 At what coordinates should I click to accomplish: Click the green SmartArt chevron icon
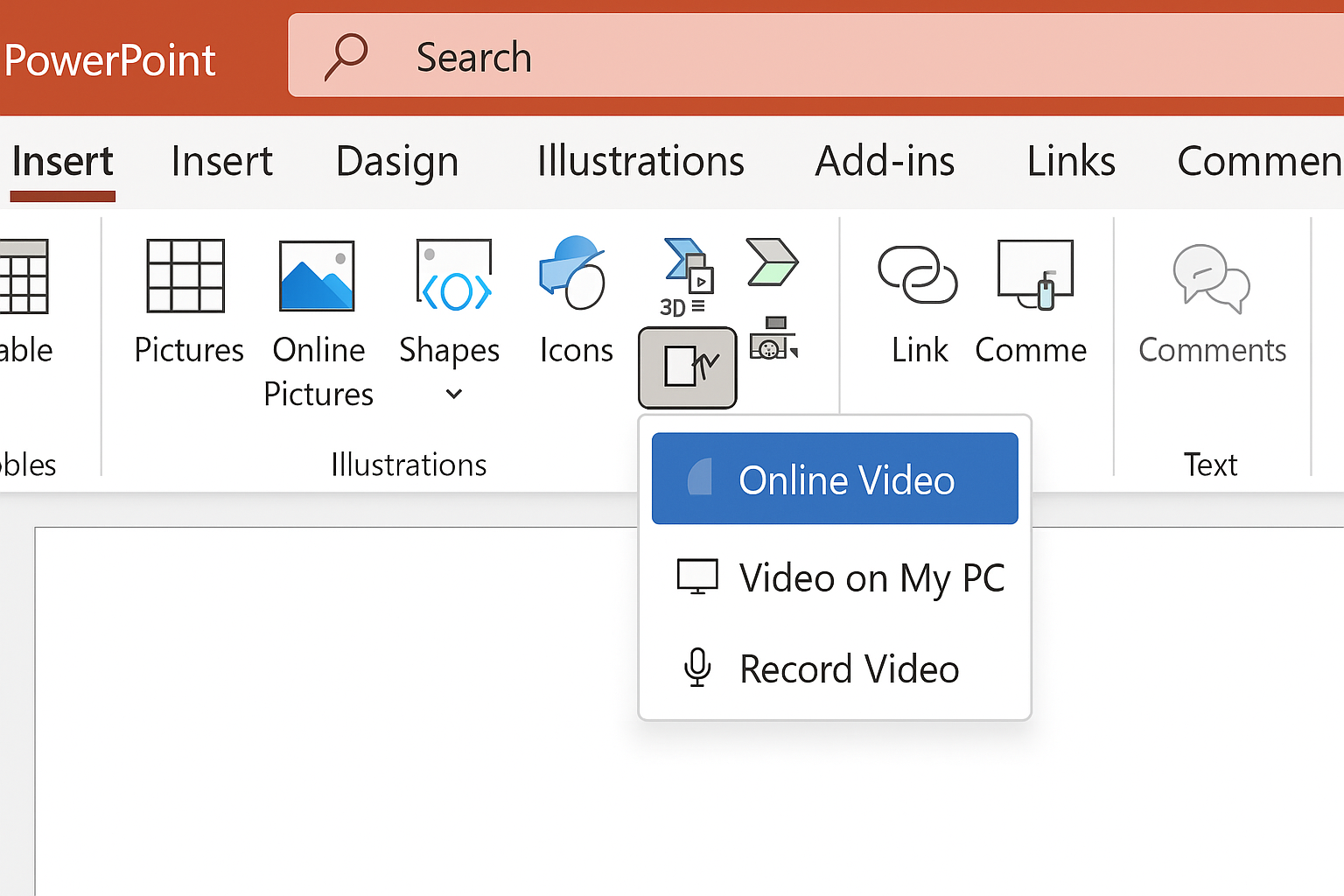[772, 262]
